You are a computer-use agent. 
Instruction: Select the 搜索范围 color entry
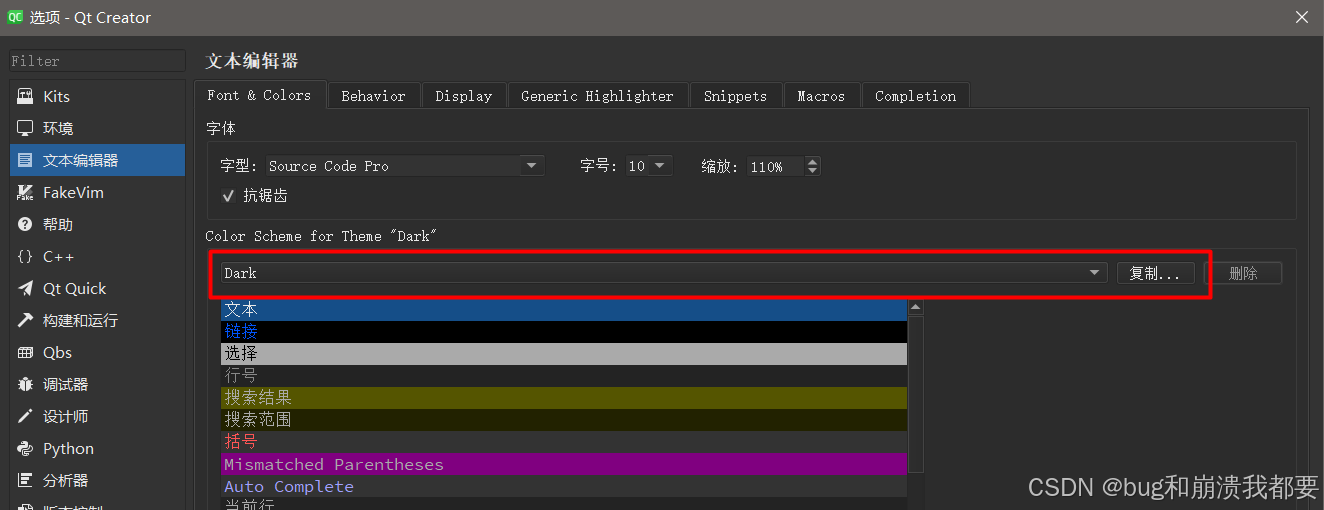(x=564, y=420)
